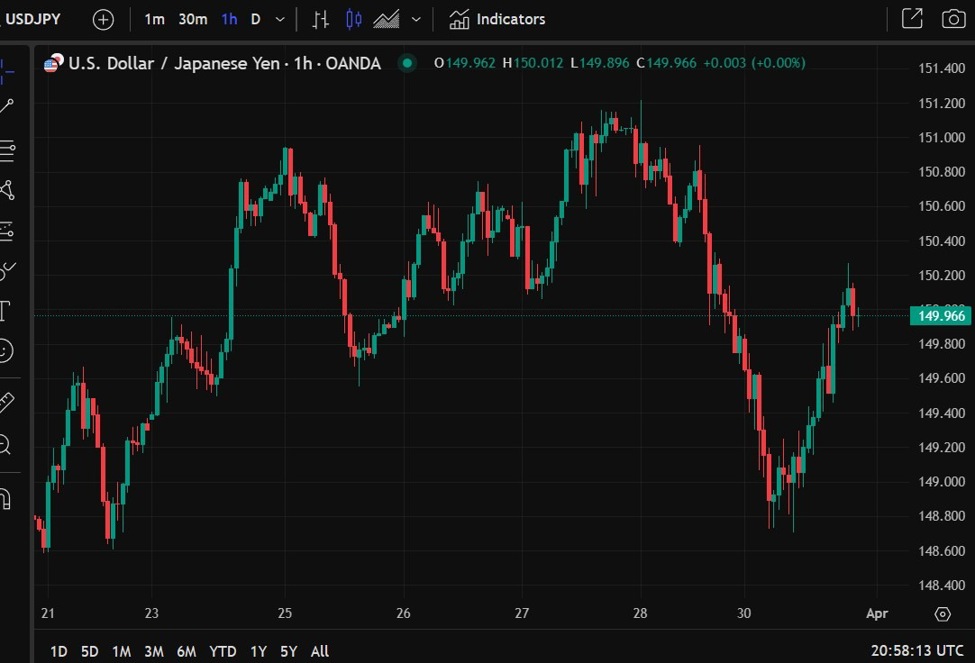Select the candlestick chart style icon
Screen dimensions: 975x663
[353, 19]
